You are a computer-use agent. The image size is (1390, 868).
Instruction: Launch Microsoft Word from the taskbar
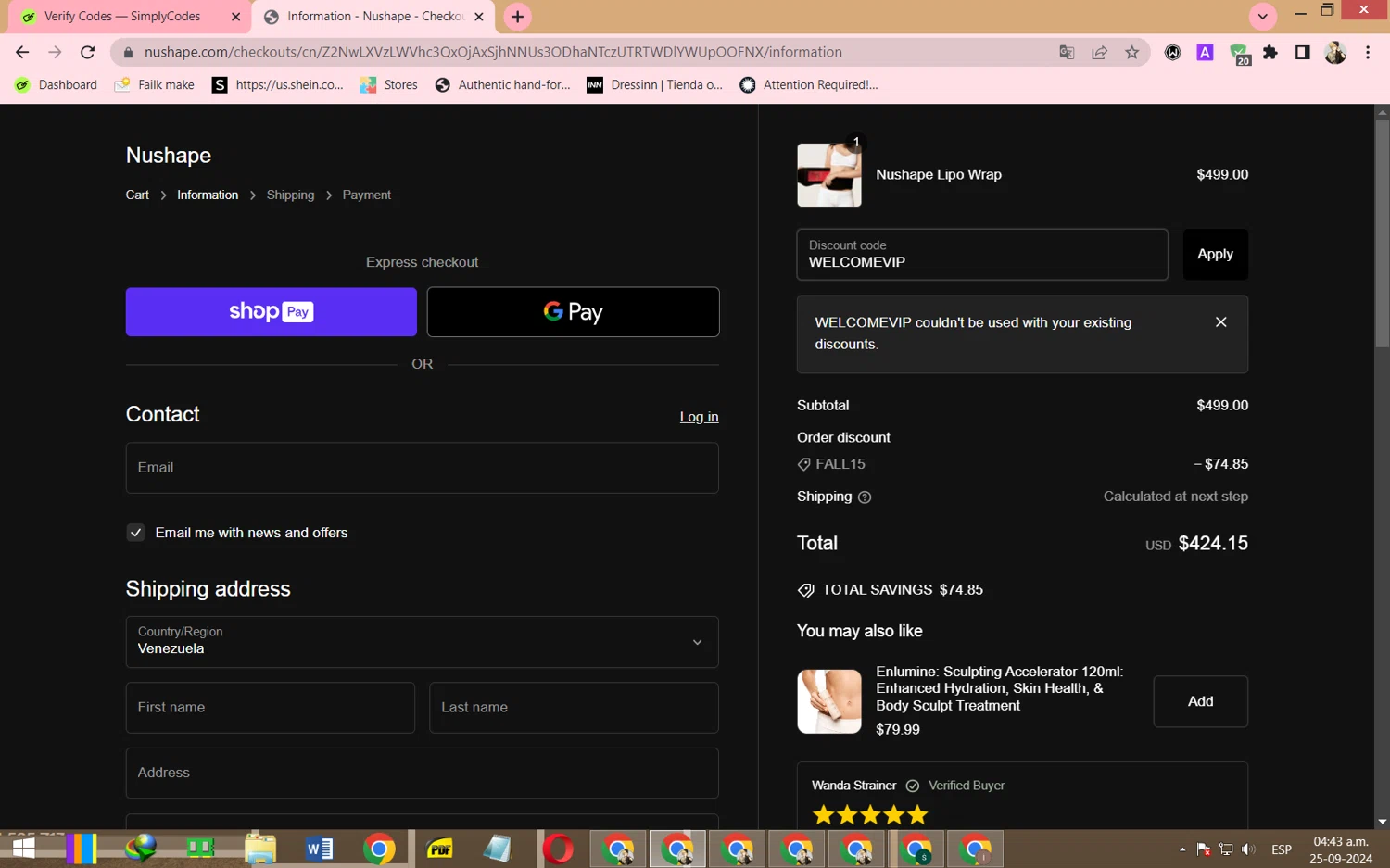[320, 849]
